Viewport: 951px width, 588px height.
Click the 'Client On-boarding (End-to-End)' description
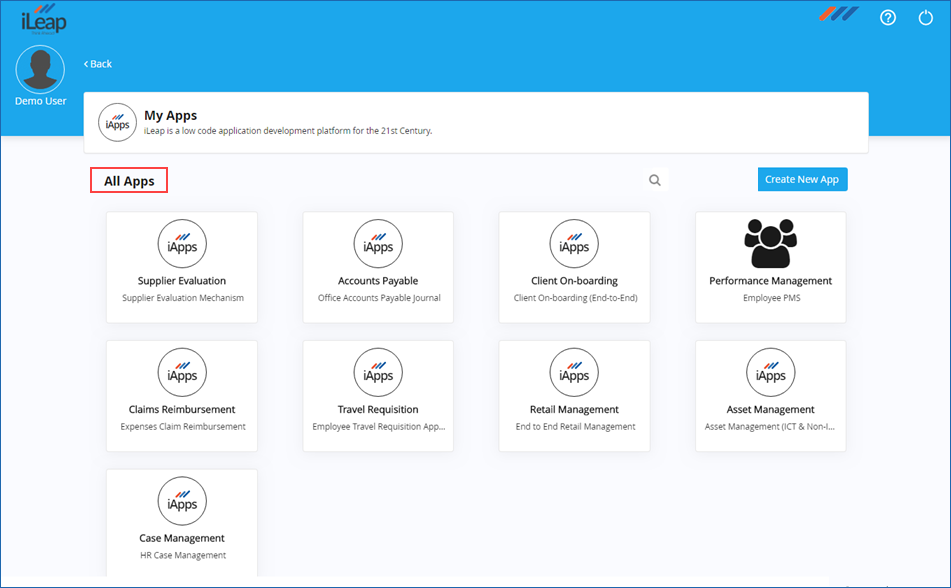pos(576,298)
